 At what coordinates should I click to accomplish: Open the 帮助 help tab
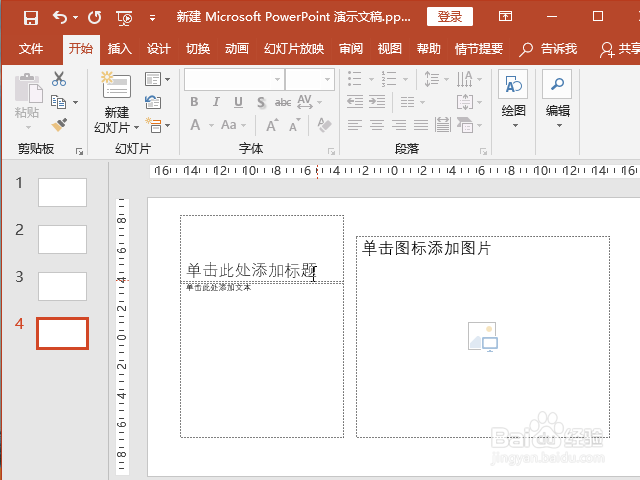point(429,49)
